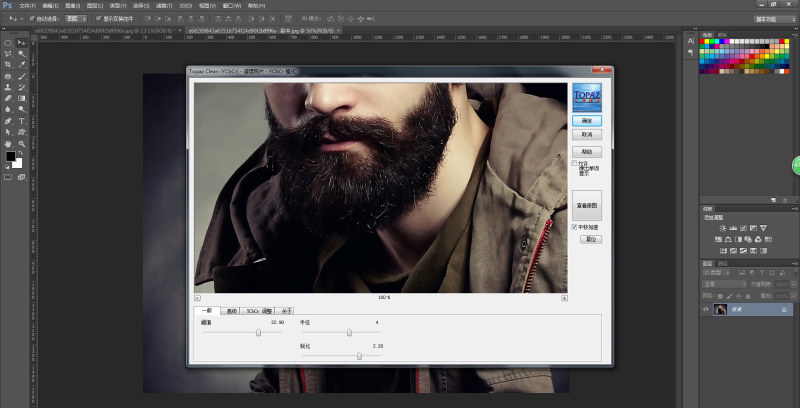The height and width of the screenshot is (408, 800).
Task: Select the Move tool in toolbox
Action: click(x=22, y=43)
